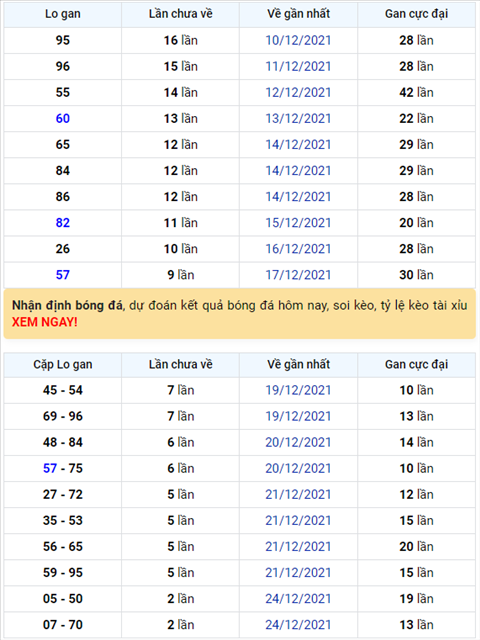Click date 14/12/2021 in row 84
480x640 pixels.
click(298, 171)
